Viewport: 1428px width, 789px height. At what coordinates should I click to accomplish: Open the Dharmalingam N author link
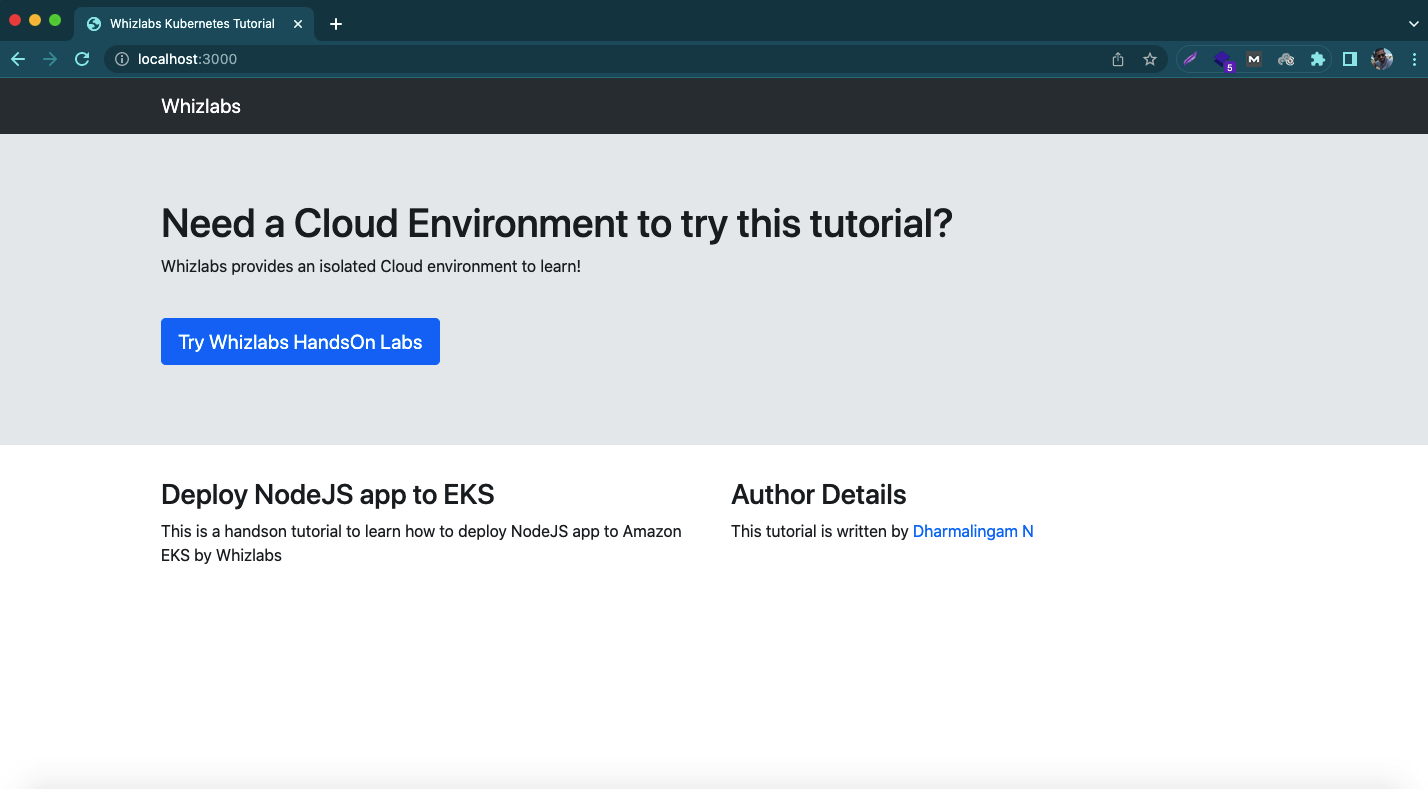click(973, 531)
